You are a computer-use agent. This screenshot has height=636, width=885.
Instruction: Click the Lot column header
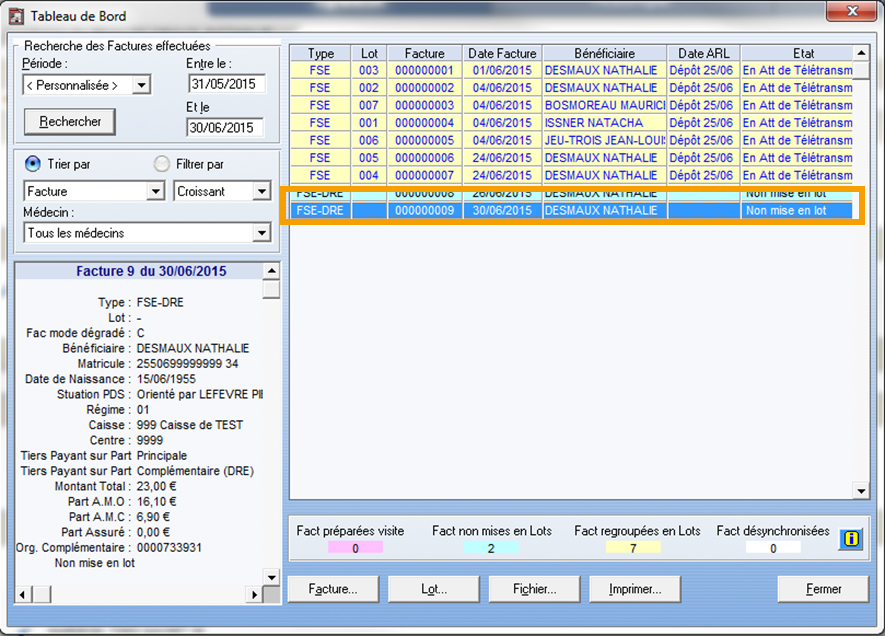[x=369, y=54]
